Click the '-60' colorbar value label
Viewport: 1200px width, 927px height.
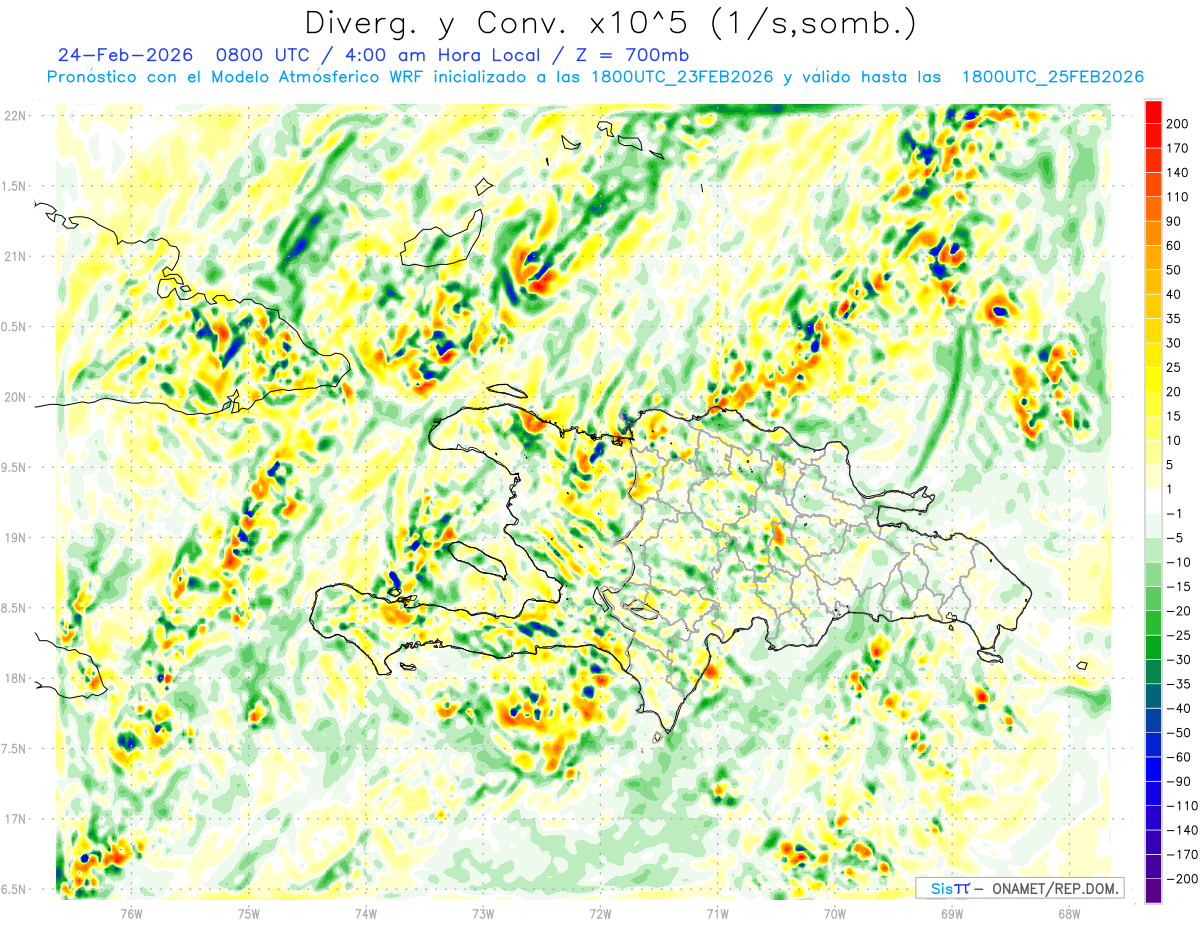[1177, 757]
